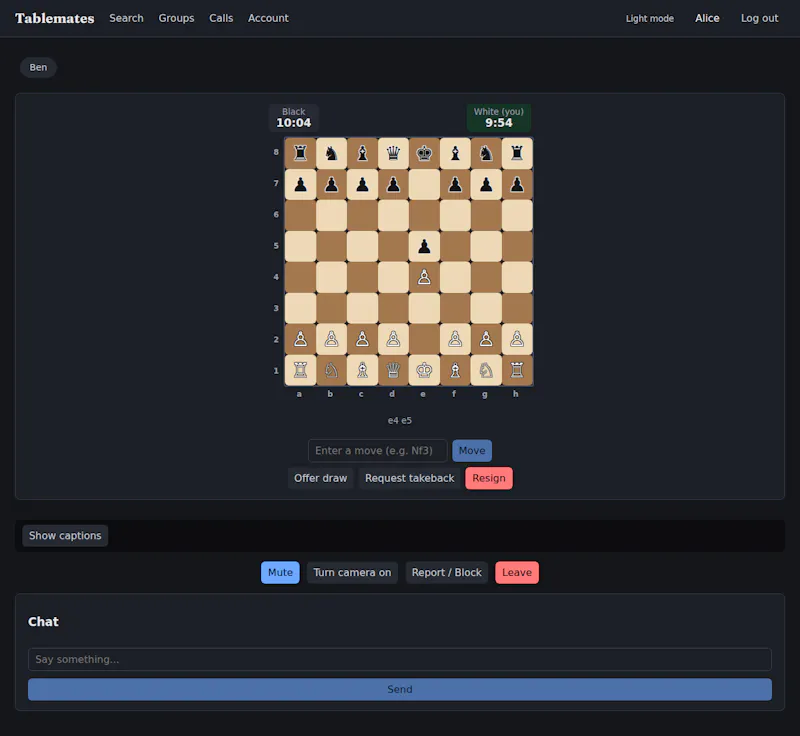Screen dimensions: 800x736
Task: Select the black pawn on d7
Action: (393, 184)
